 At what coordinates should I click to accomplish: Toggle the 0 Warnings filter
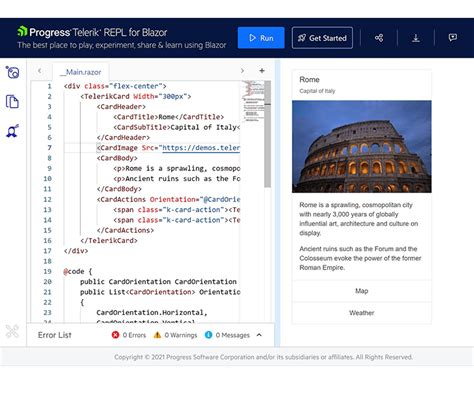[x=175, y=335]
